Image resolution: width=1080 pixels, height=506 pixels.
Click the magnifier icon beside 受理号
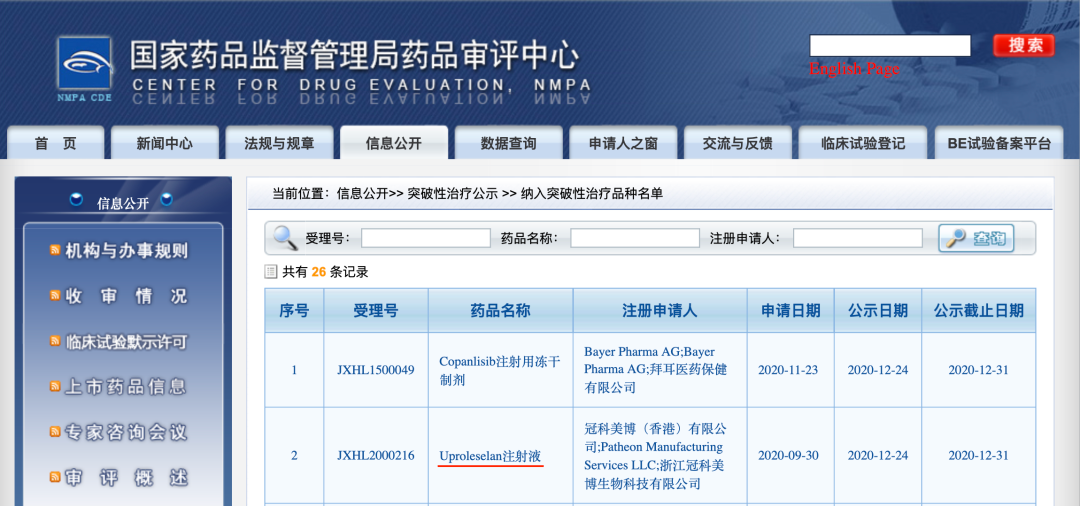[x=285, y=238]
